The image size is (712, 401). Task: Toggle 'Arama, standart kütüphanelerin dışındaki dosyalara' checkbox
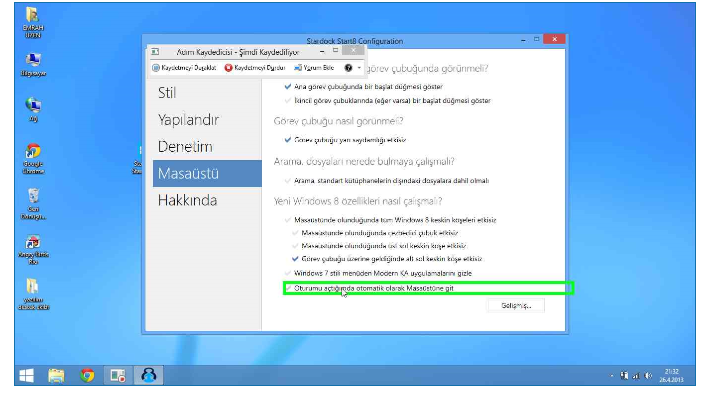pos(287,180)
